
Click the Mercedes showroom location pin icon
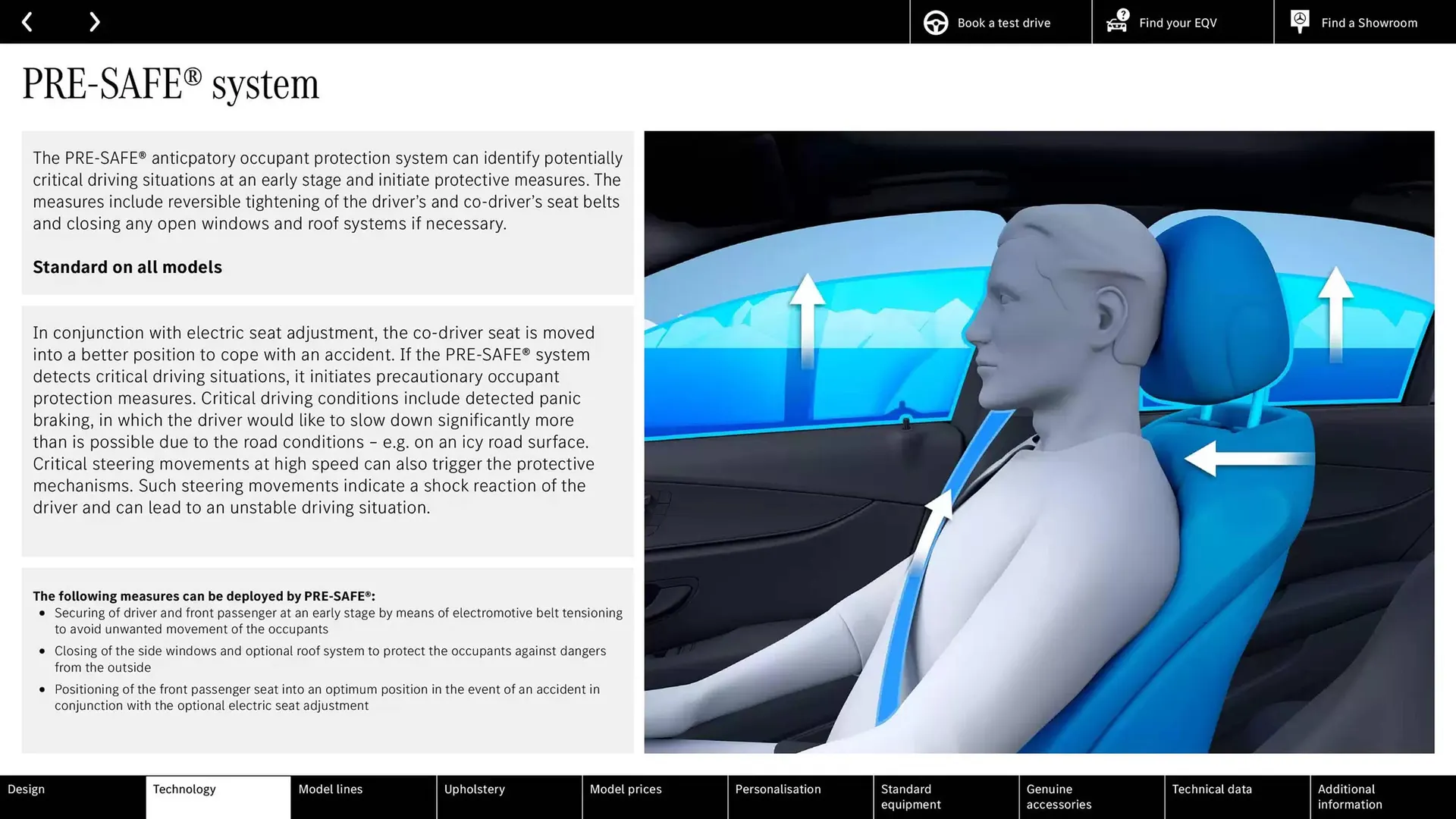(1299, 20)
